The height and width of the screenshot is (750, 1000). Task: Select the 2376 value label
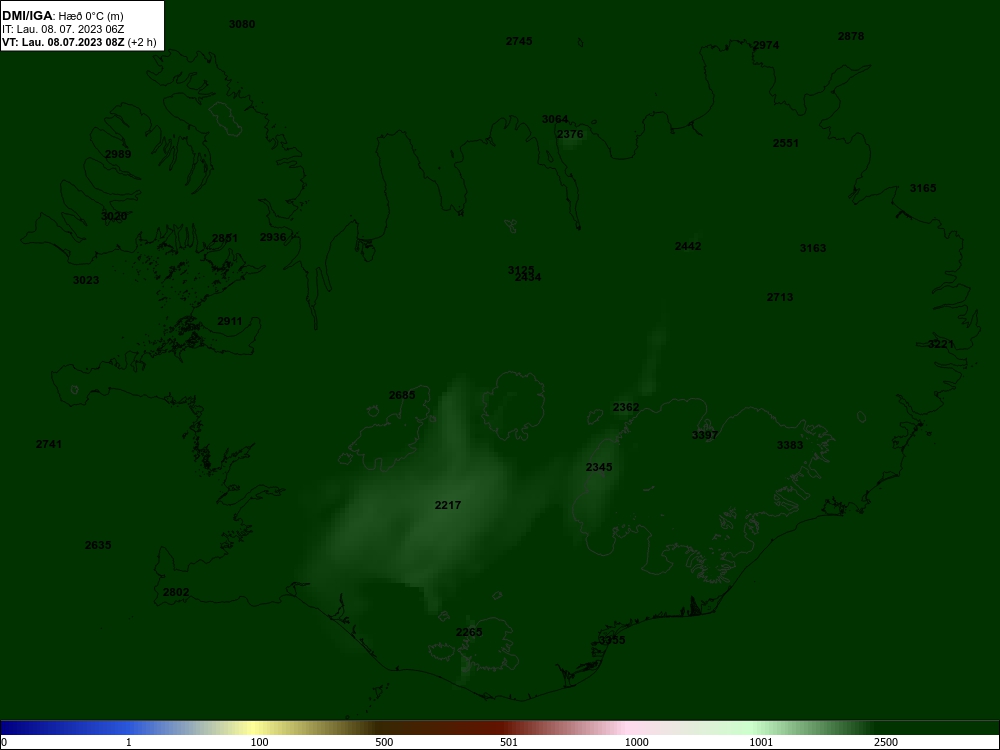point(570,134)
